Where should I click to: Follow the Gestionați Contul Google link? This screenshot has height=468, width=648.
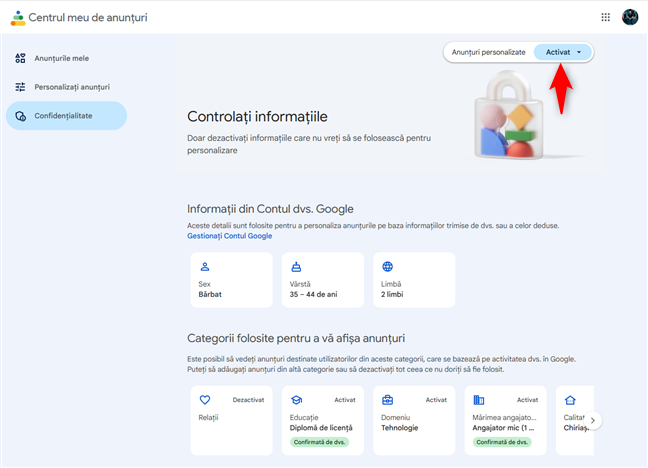point(229,236)
